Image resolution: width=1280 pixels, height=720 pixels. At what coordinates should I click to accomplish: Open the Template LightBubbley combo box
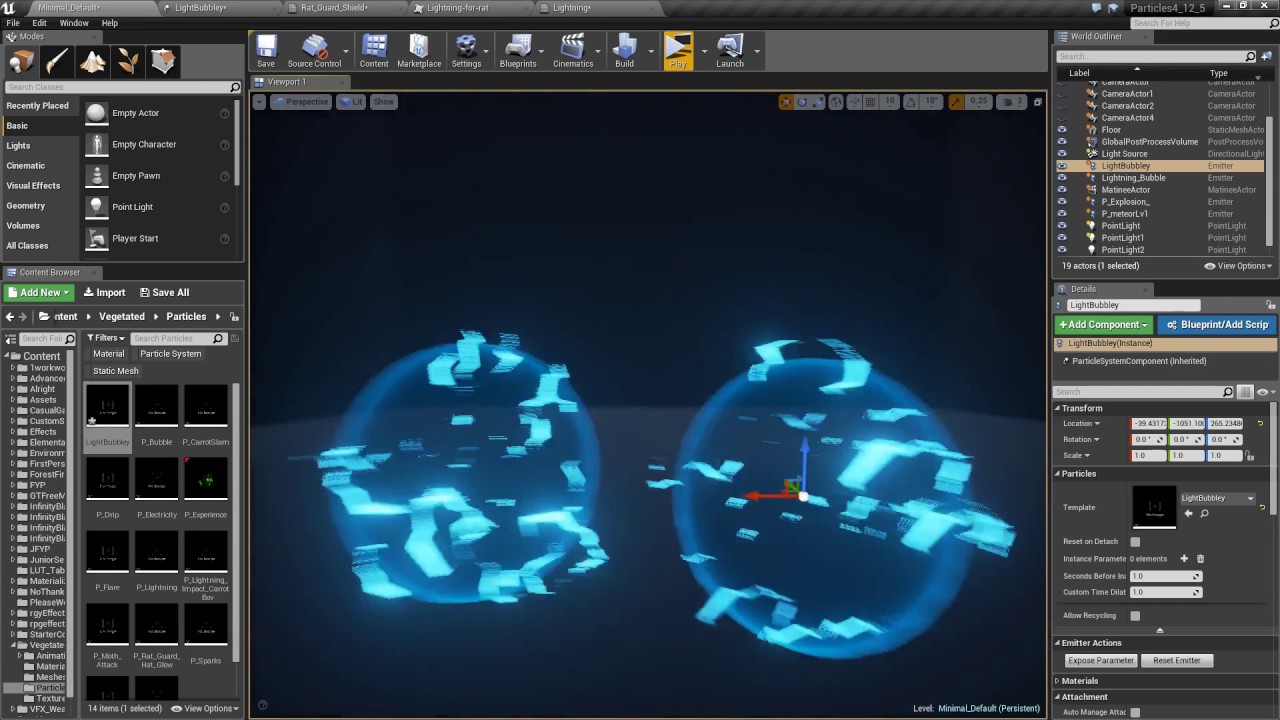pyautogui.click(x=1217, y=498)
